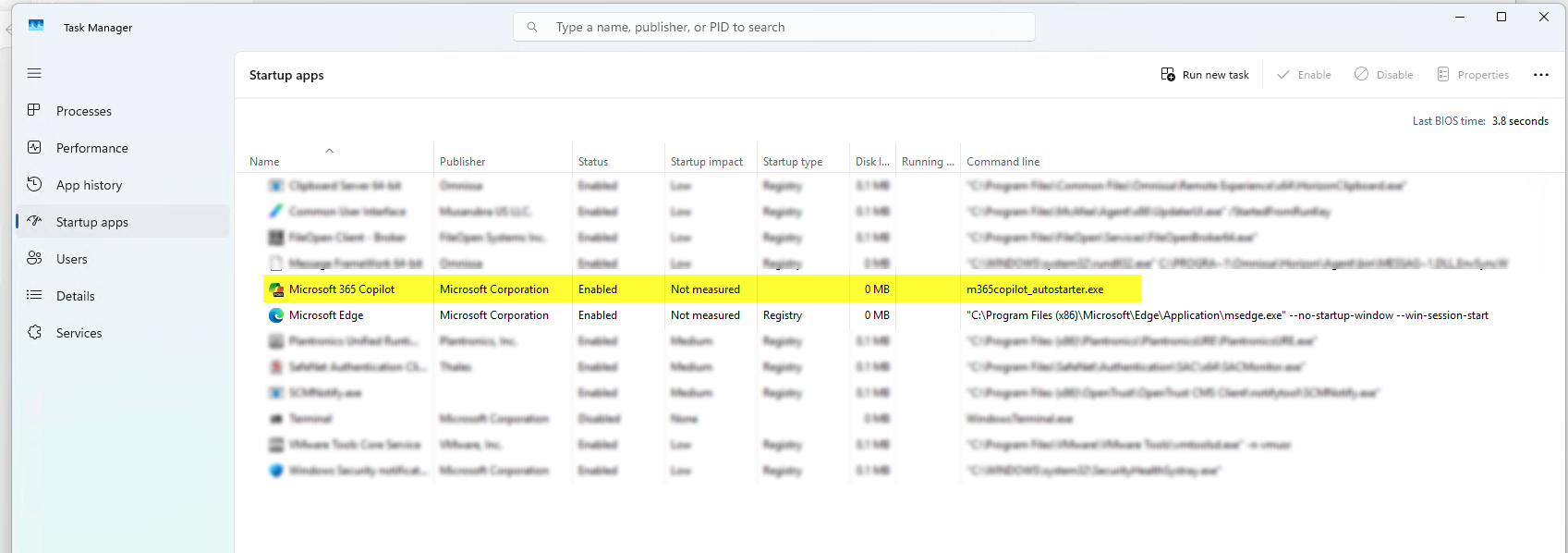The height and width of the screenshot is (553, 1568).
Task: Switch to the Performance page label
Action: click(92, 148)
